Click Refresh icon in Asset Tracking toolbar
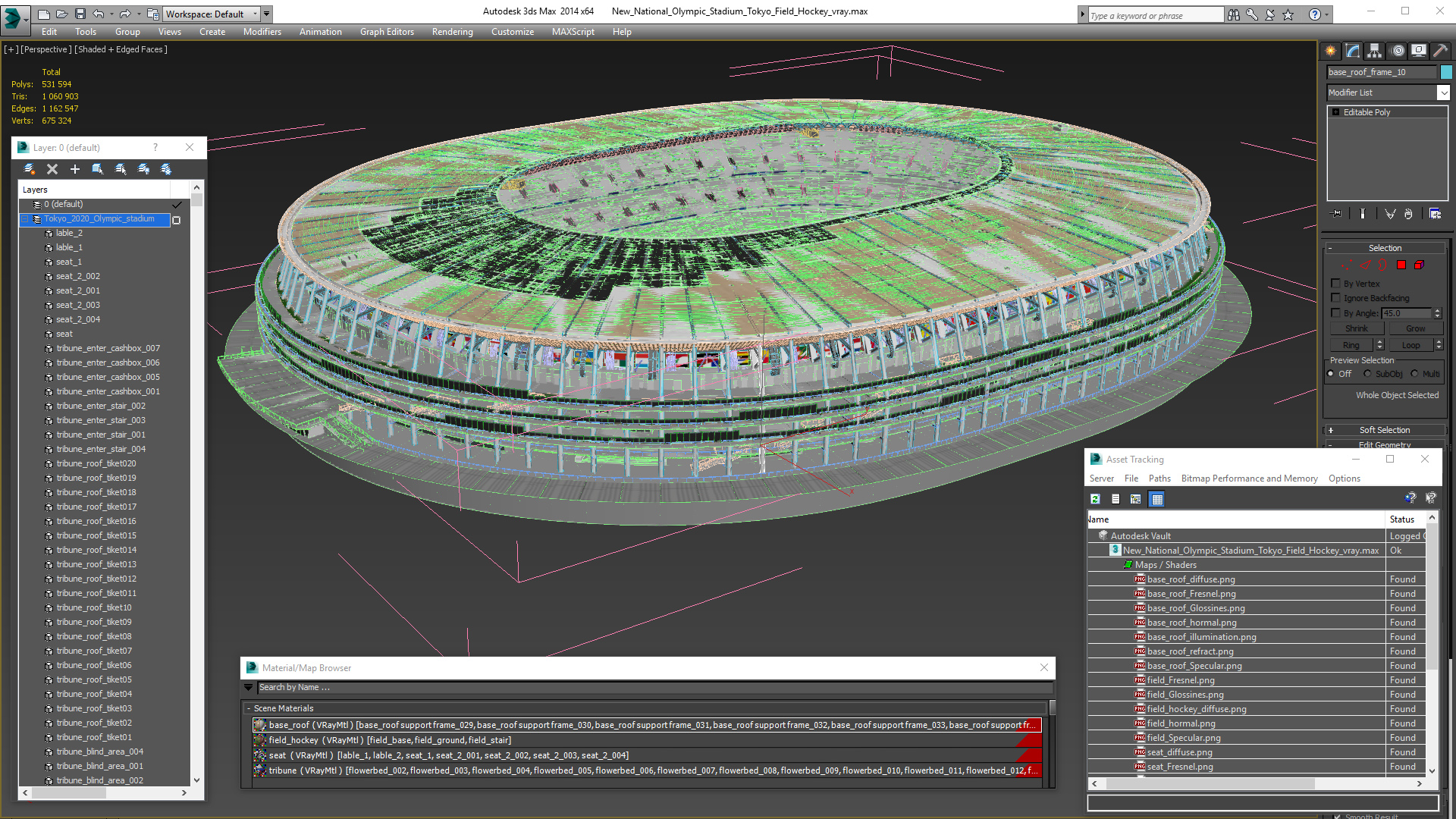Image resolution: width=1456 pixels, height=819 pixels. pos(1095,499)
